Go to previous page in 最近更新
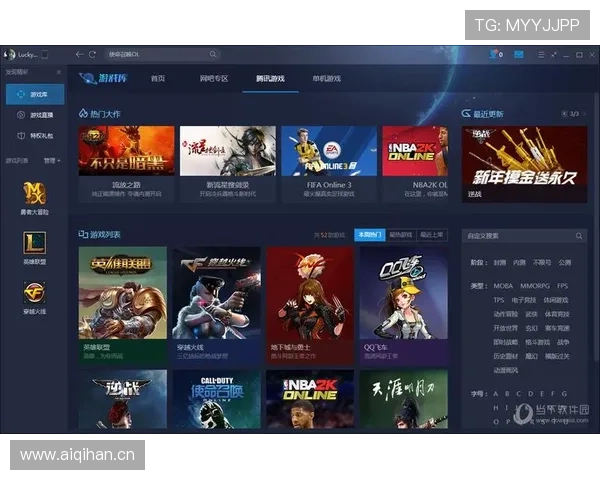Screen dimensions: 600x480 (x=564, y=114)
